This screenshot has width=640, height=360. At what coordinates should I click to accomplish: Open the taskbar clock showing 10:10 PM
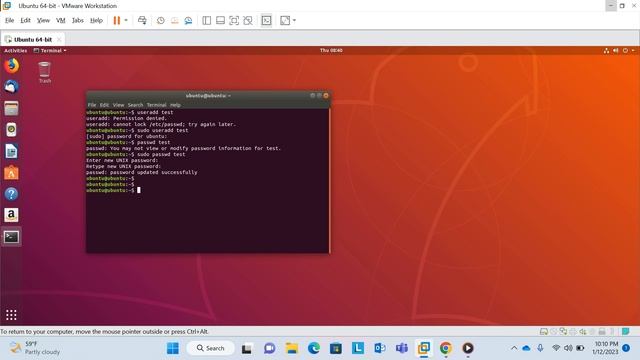pyautogui.click(x=605, y=348)
